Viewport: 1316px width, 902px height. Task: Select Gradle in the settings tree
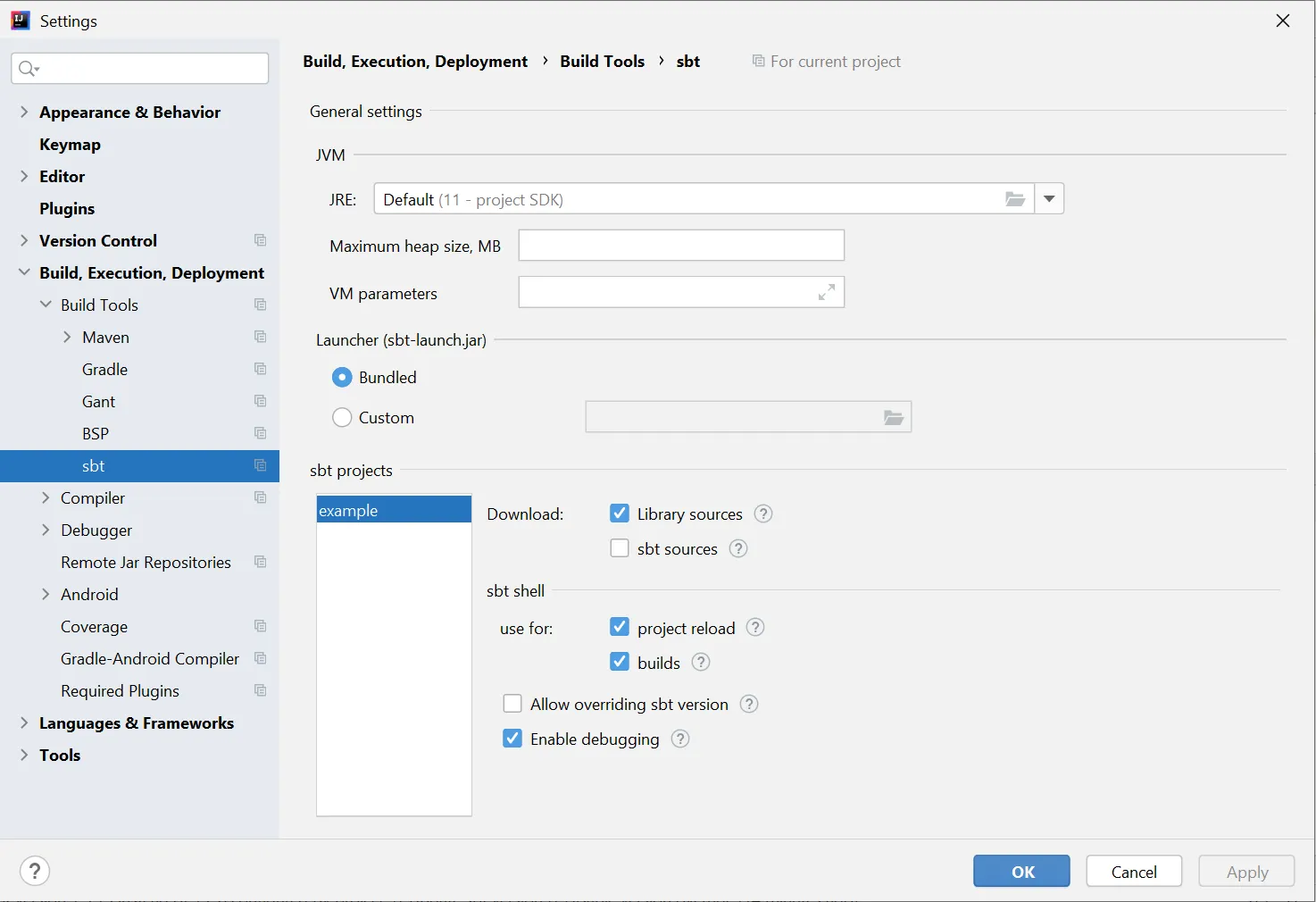(104, 369)
